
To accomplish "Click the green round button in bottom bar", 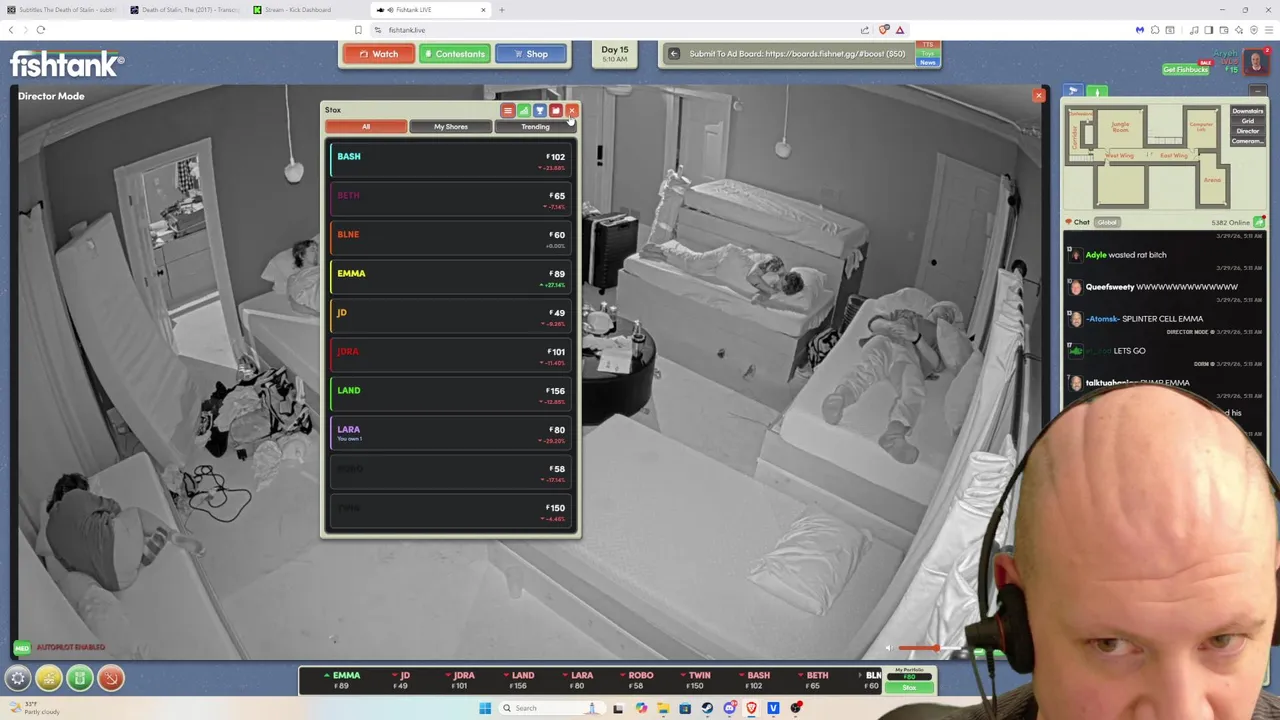I will 80,679.
